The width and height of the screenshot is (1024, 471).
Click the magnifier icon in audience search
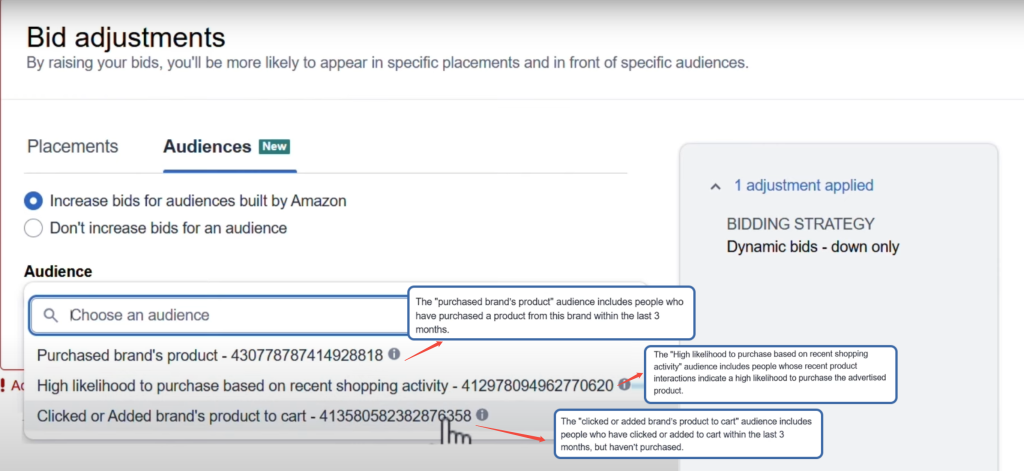(51, 315)
